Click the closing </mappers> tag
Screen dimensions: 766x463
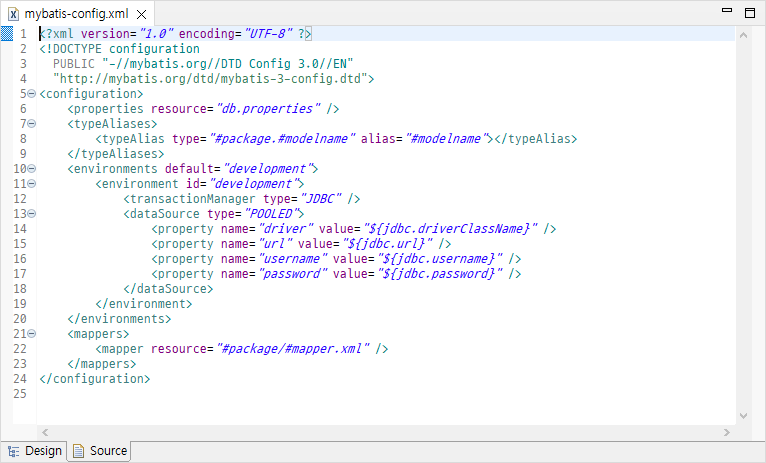point(102,364)
